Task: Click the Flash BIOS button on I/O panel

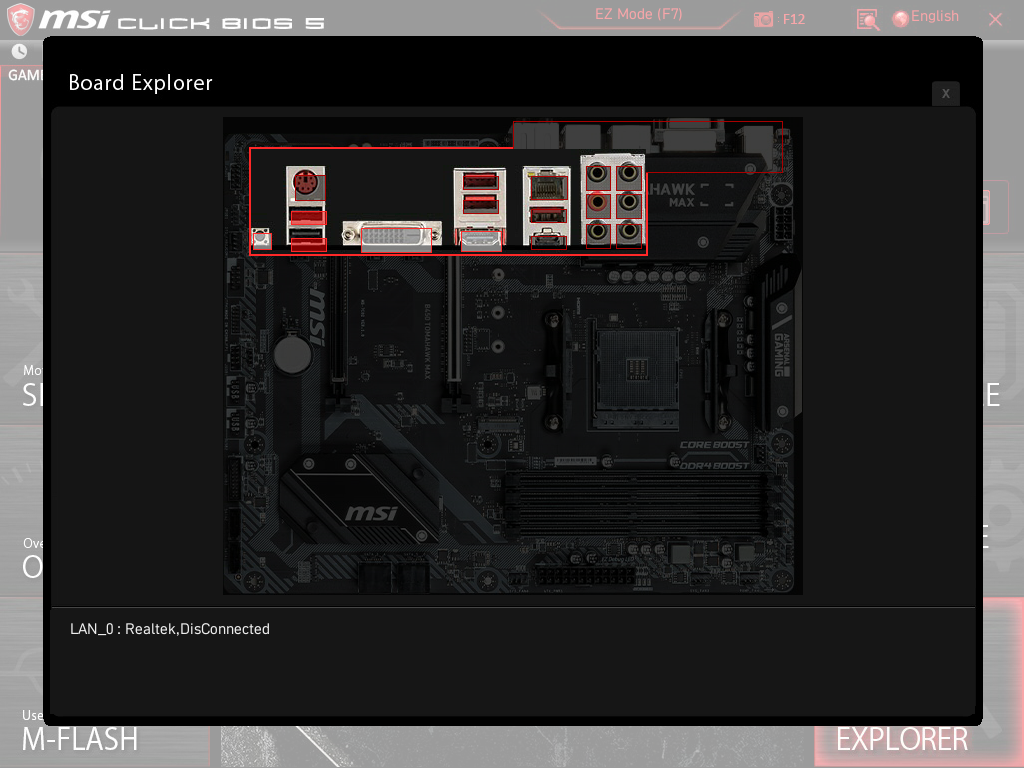Action: point(262,239)
